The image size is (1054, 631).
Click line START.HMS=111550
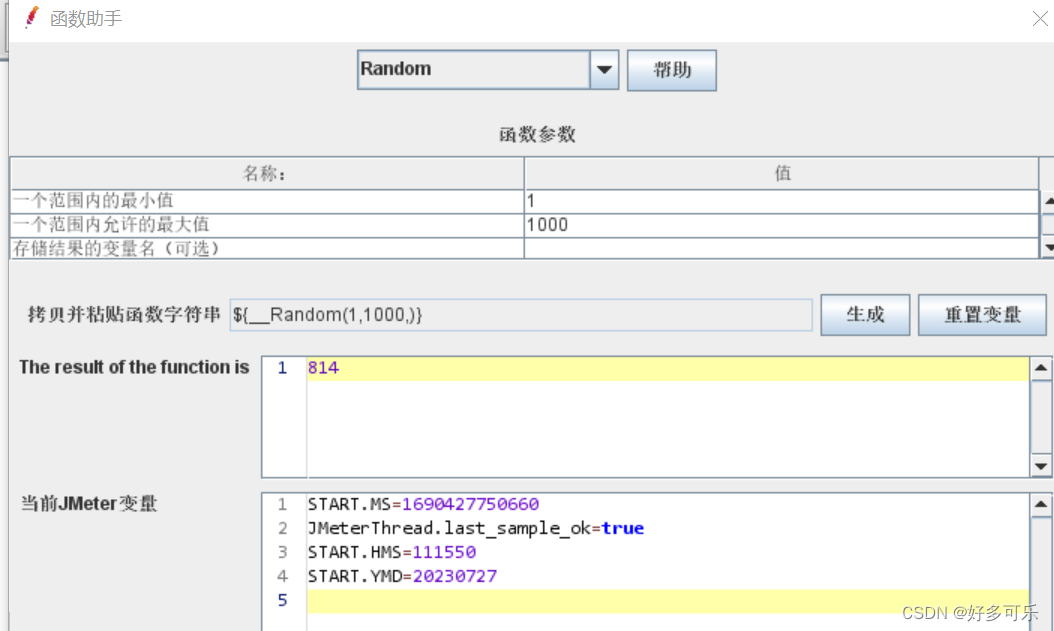392,552
